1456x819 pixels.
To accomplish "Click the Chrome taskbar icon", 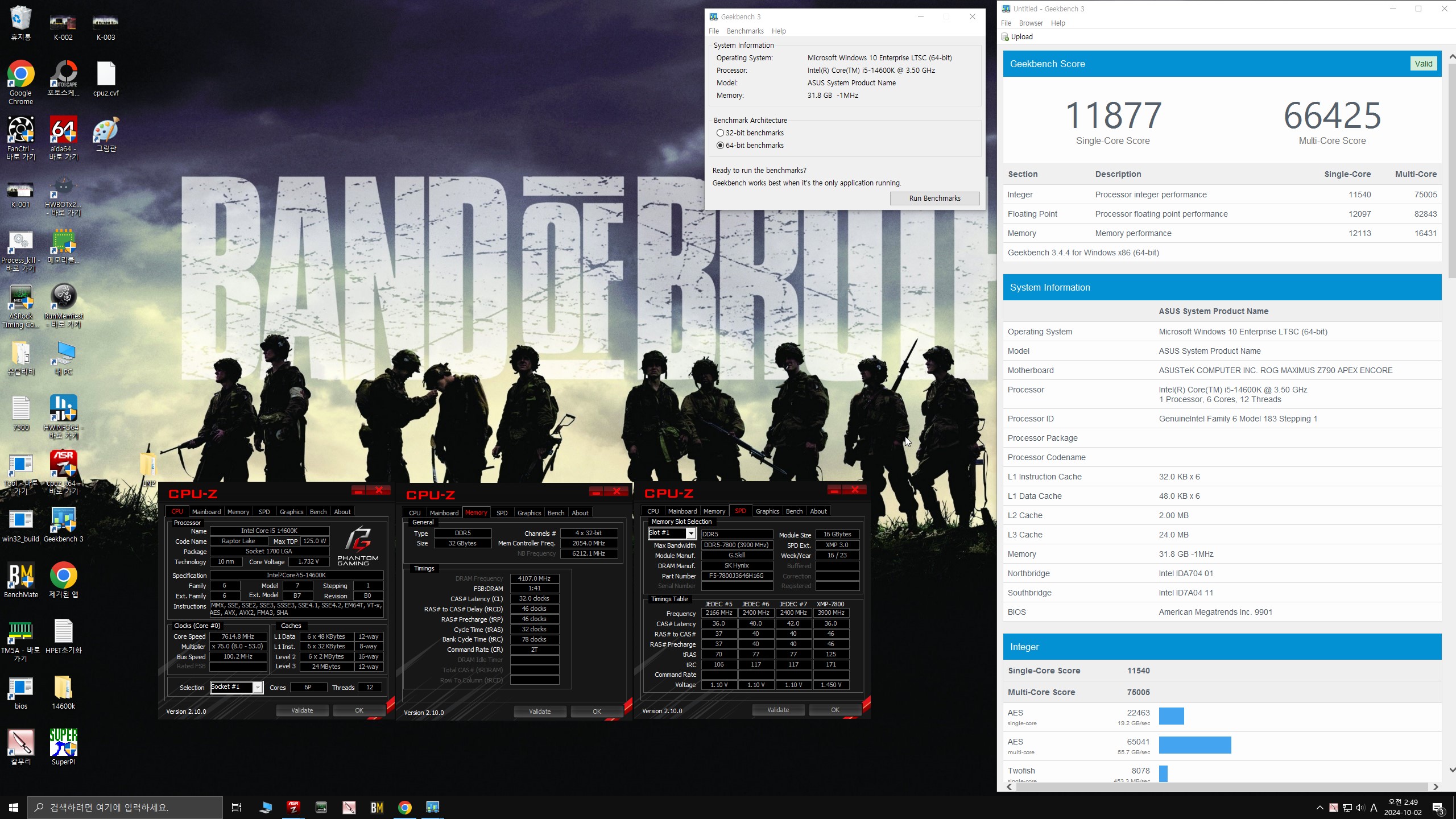I will [x=404, y=807].
